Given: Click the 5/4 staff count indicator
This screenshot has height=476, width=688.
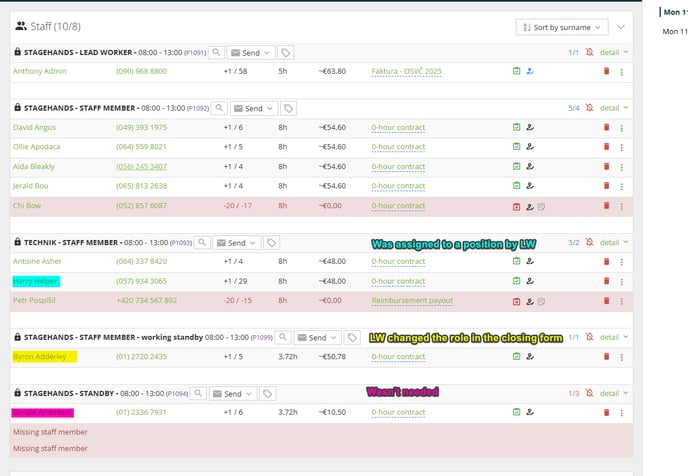Looking at the screenshot, I should (x=573, y=108).
